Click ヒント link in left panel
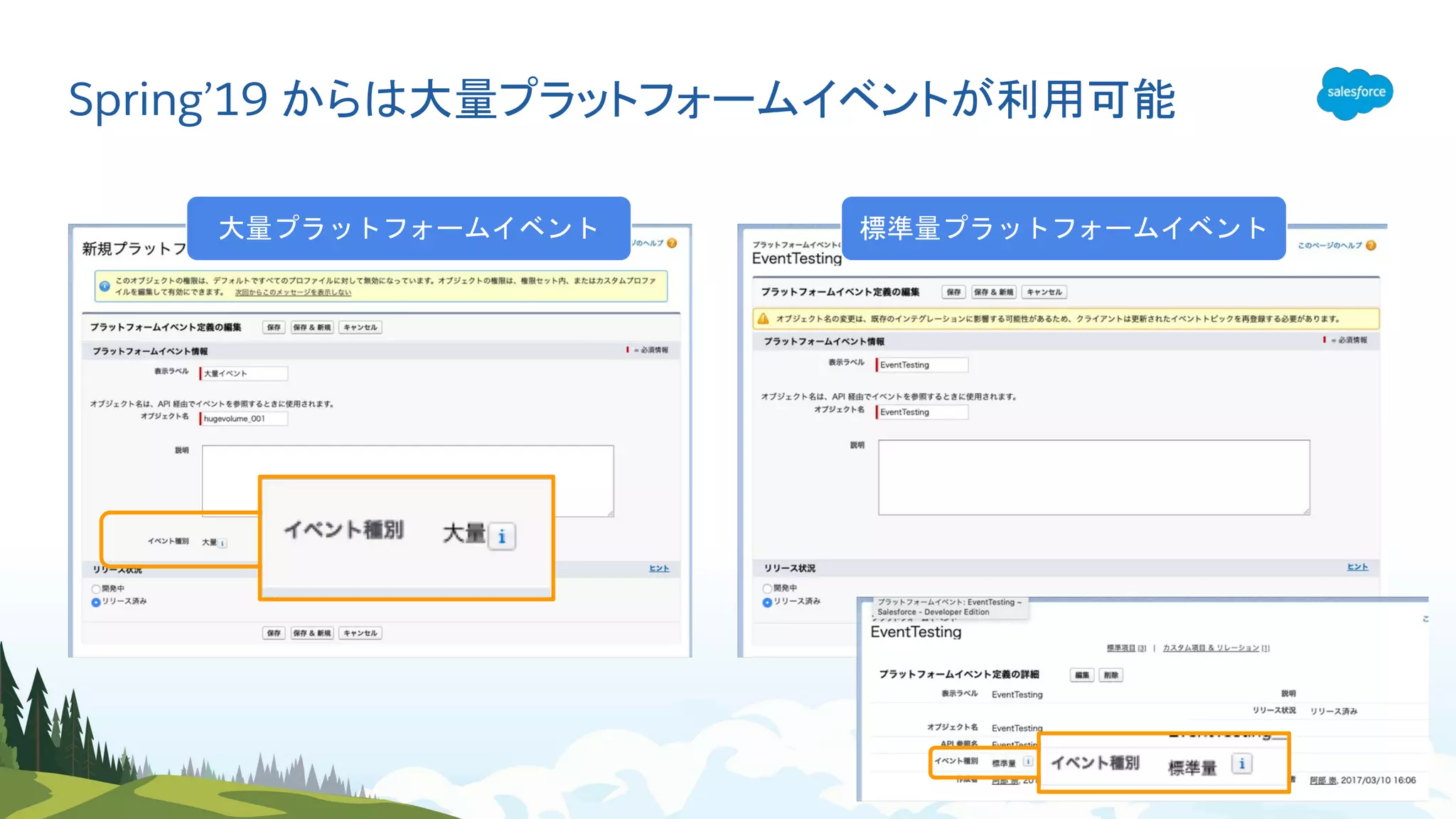 [x=658, y=568]
